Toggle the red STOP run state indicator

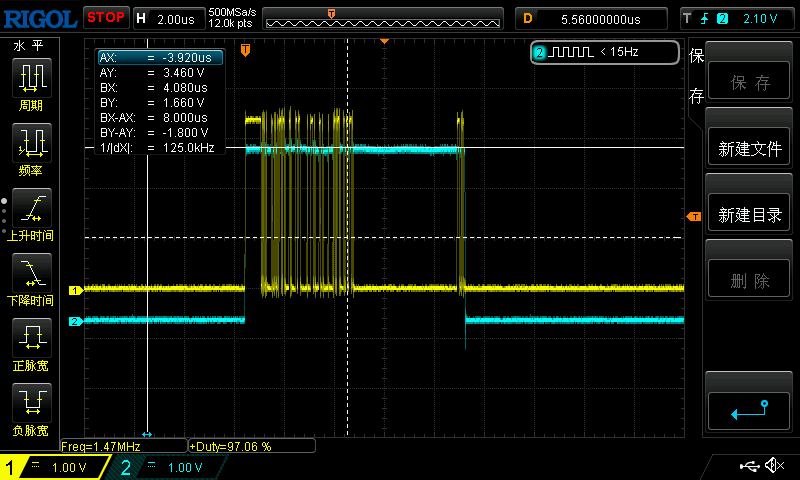105,17
